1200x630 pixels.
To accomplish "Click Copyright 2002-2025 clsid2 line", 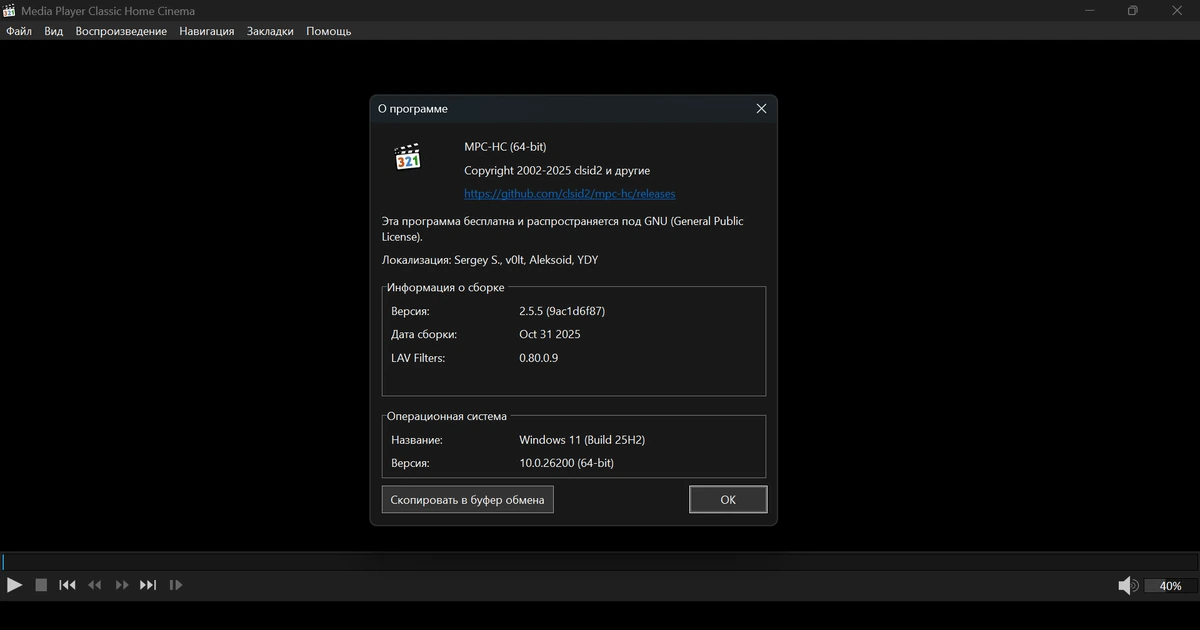I will (557, 171).
